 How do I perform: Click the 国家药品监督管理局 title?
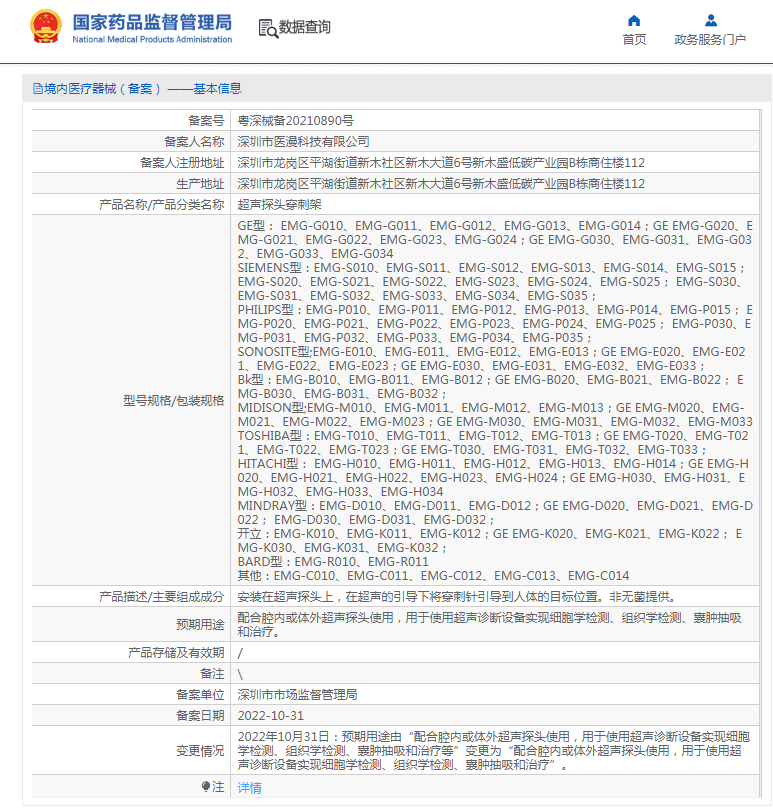[x=152, y=23]
